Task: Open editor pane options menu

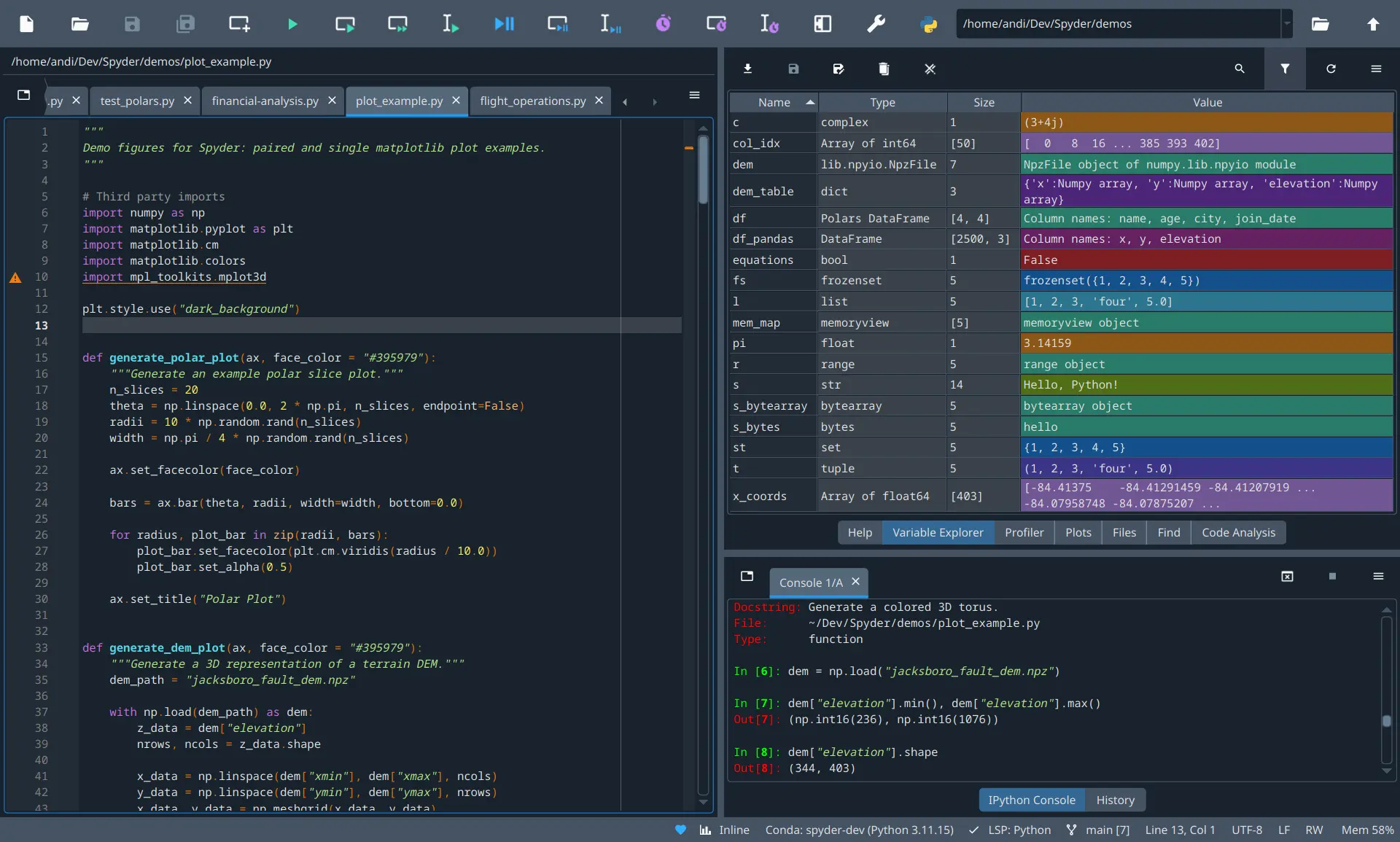Action: (x=694, y=95)
